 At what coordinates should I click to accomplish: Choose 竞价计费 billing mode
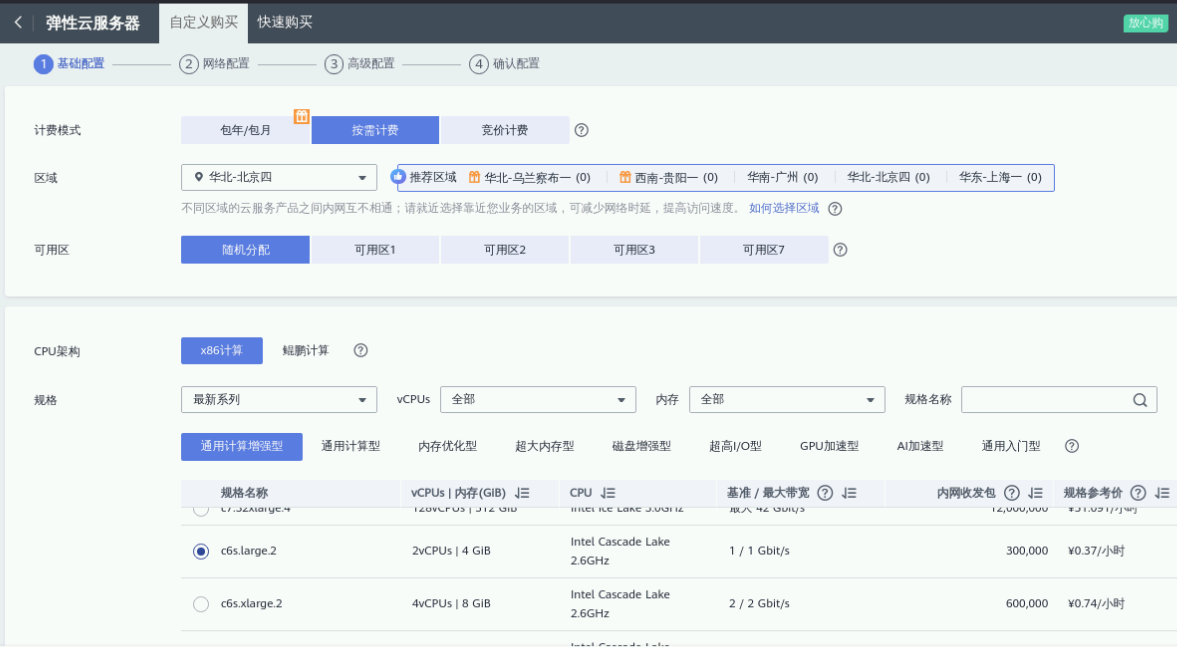point(504,130)
